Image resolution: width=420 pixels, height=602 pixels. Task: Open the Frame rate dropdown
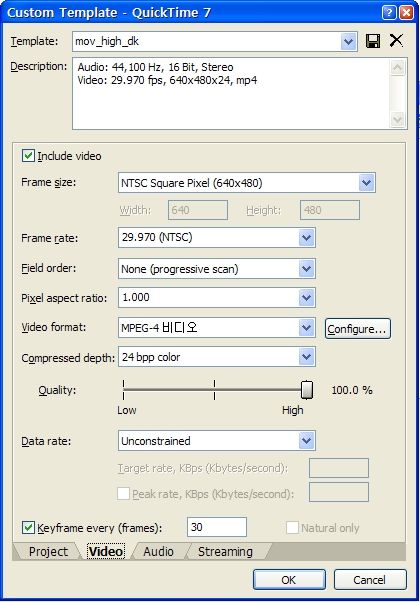[x=306, y=238]
